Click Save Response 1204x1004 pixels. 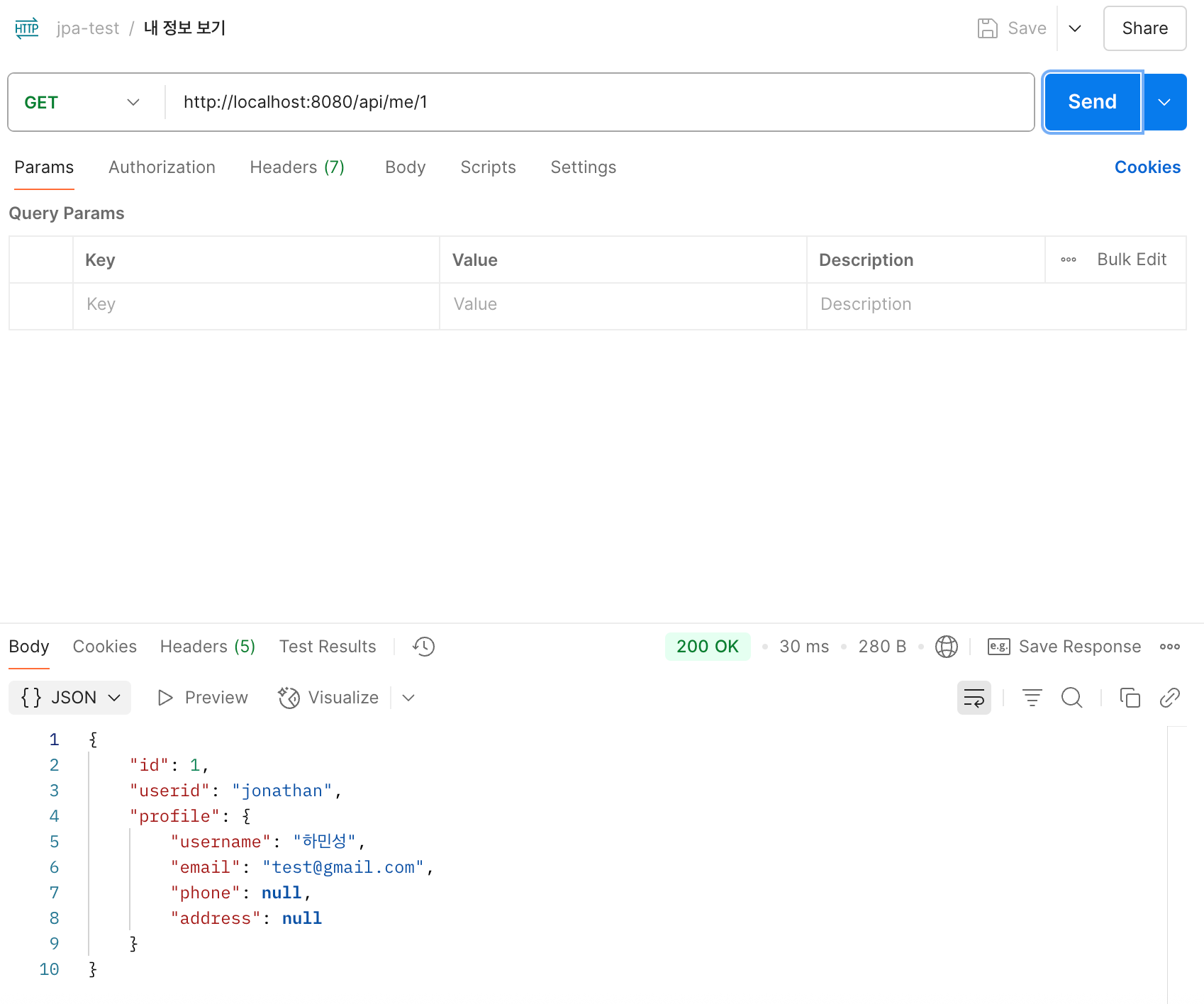1064,647
